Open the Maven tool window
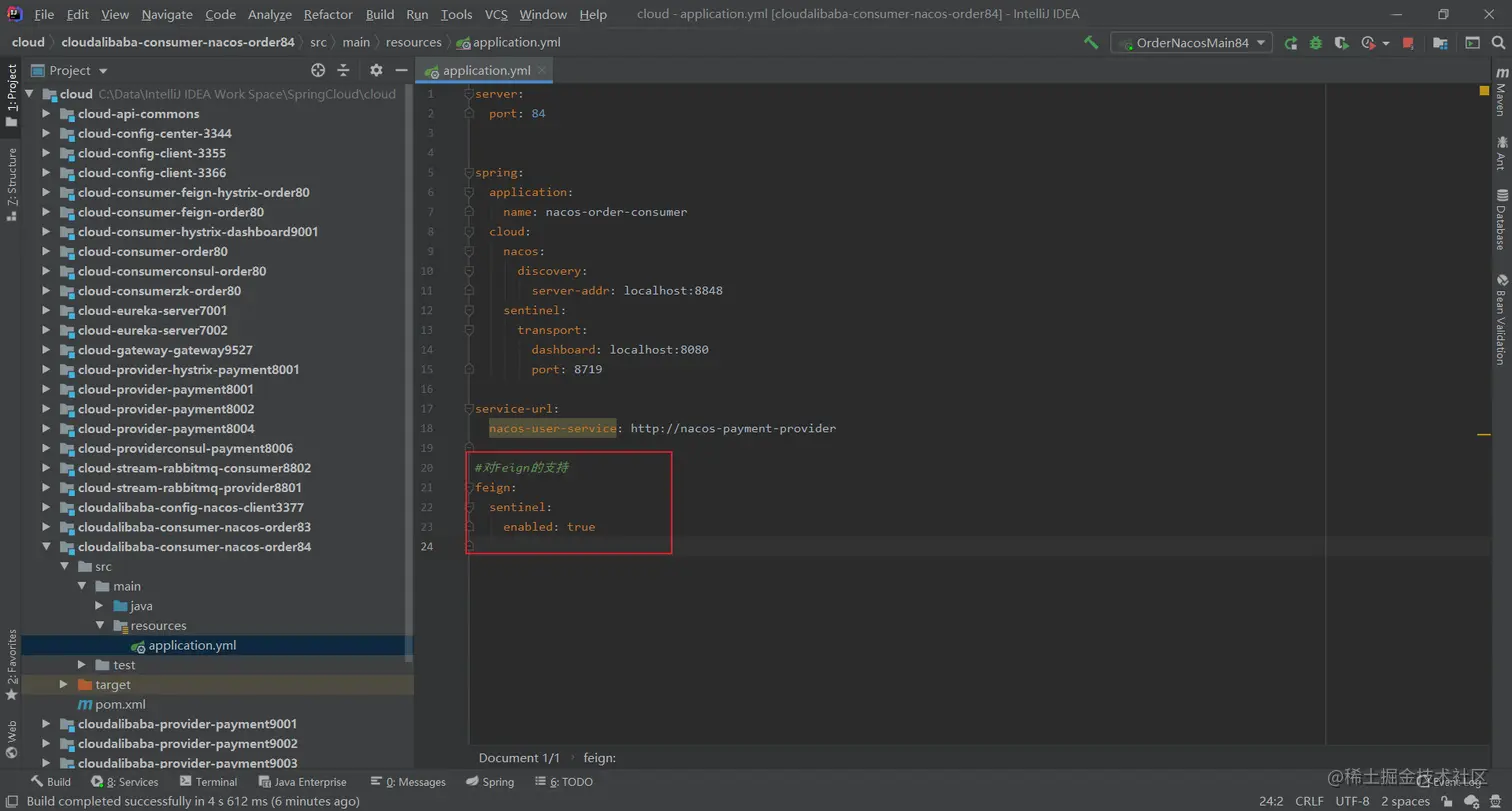 click(x=1500, y=93)
